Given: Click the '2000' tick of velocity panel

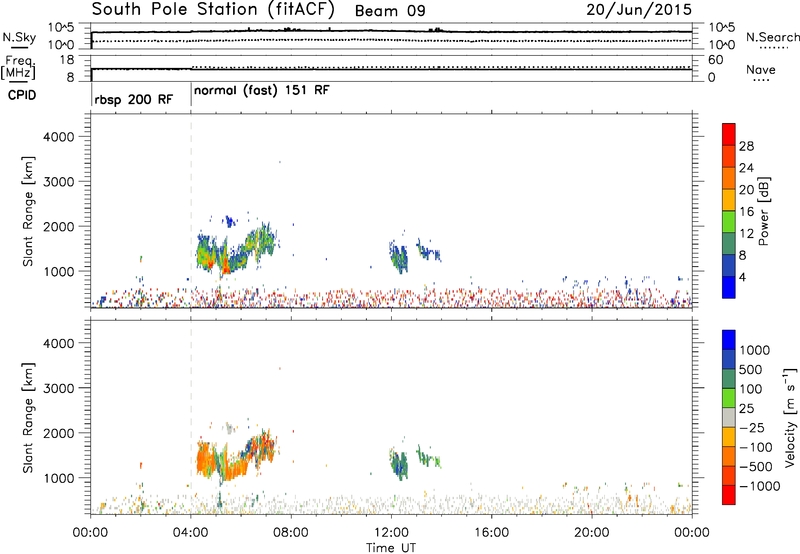Looking at the screenshot, I should coord(58,433).
